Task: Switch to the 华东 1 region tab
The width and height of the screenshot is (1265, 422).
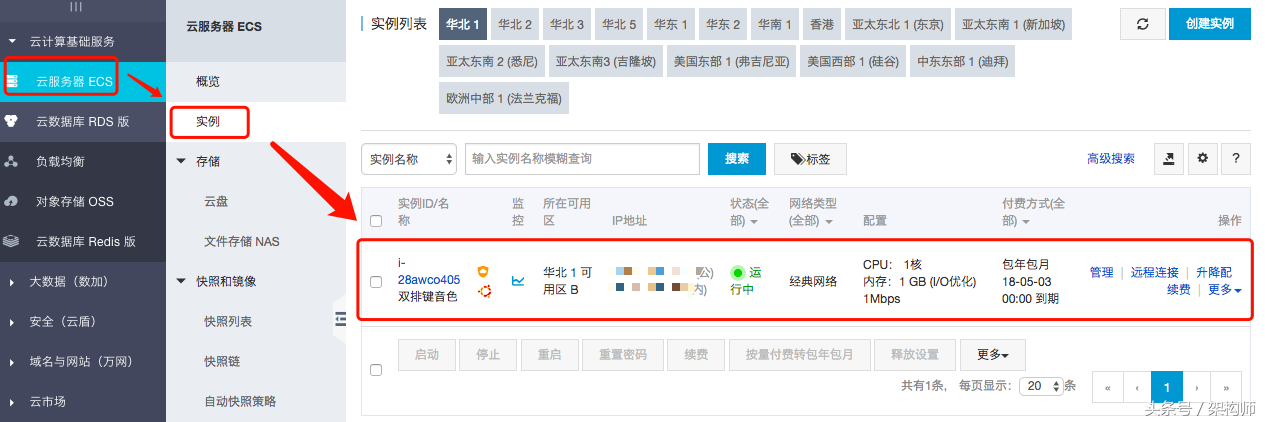Action: [x=671, y=24]
